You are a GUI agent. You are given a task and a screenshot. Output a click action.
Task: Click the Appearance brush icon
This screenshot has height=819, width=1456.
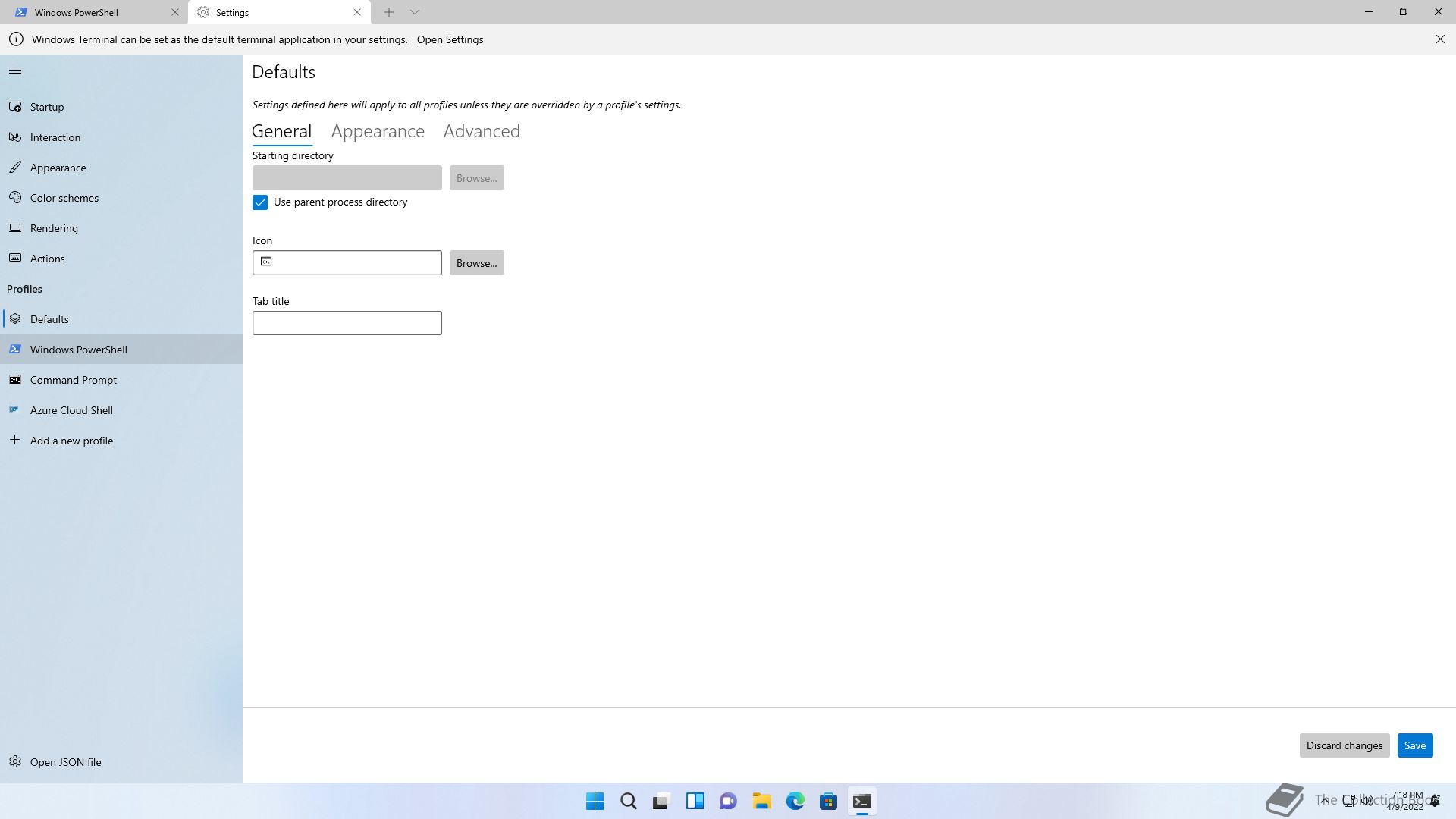coord(15,168)
